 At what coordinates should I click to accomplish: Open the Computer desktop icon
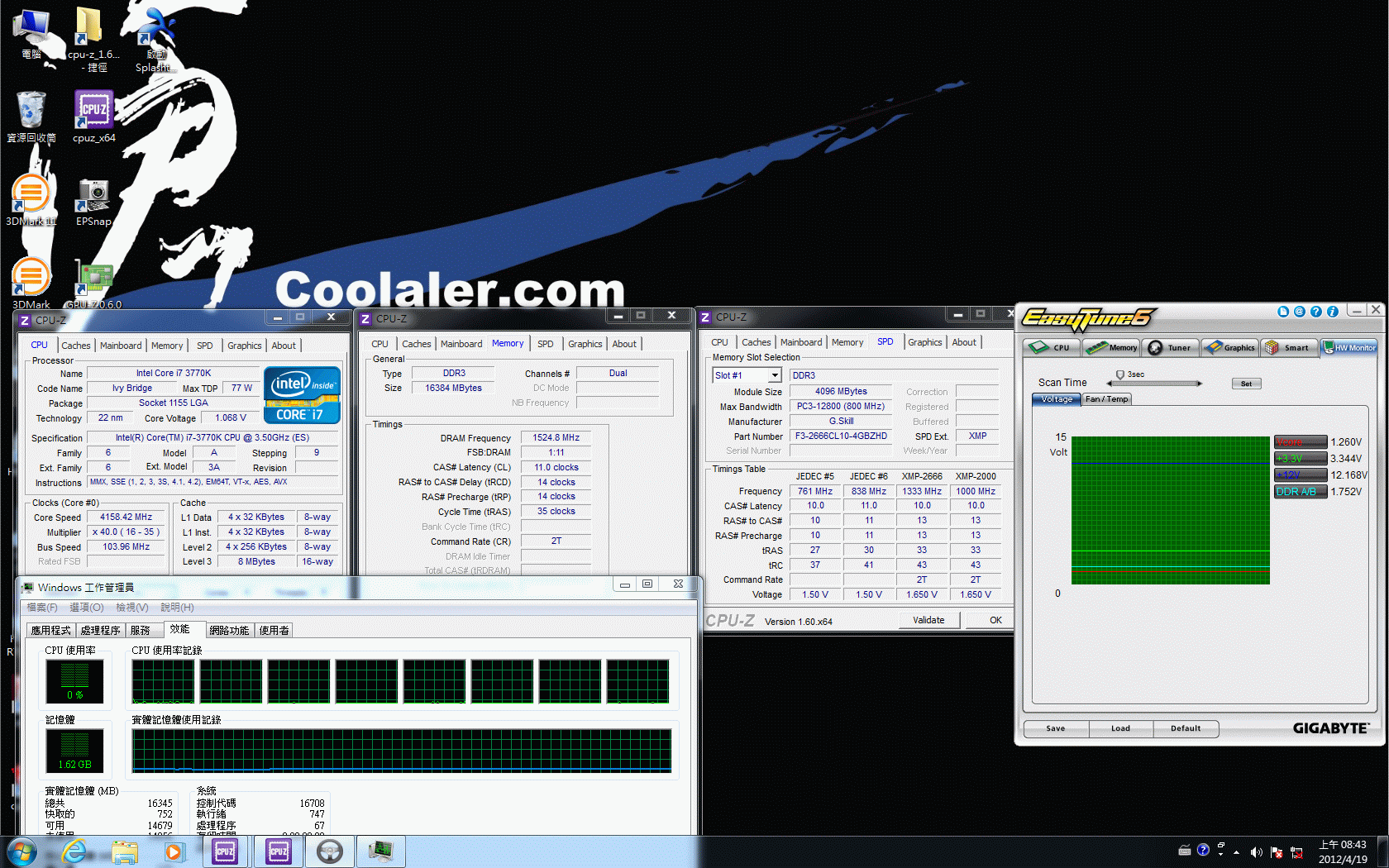31,34
